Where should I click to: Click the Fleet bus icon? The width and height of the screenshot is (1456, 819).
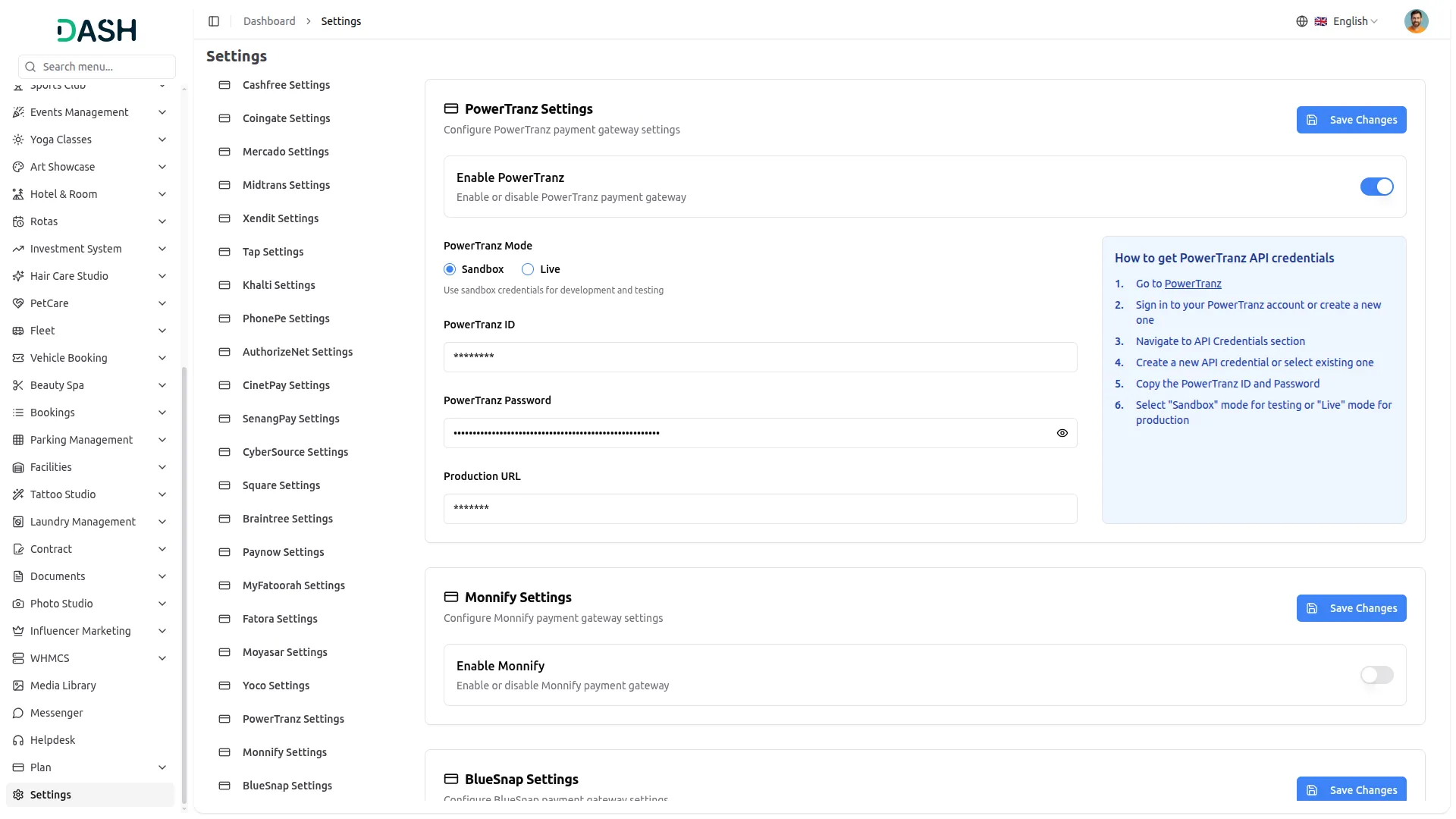[x=18, y=331]
